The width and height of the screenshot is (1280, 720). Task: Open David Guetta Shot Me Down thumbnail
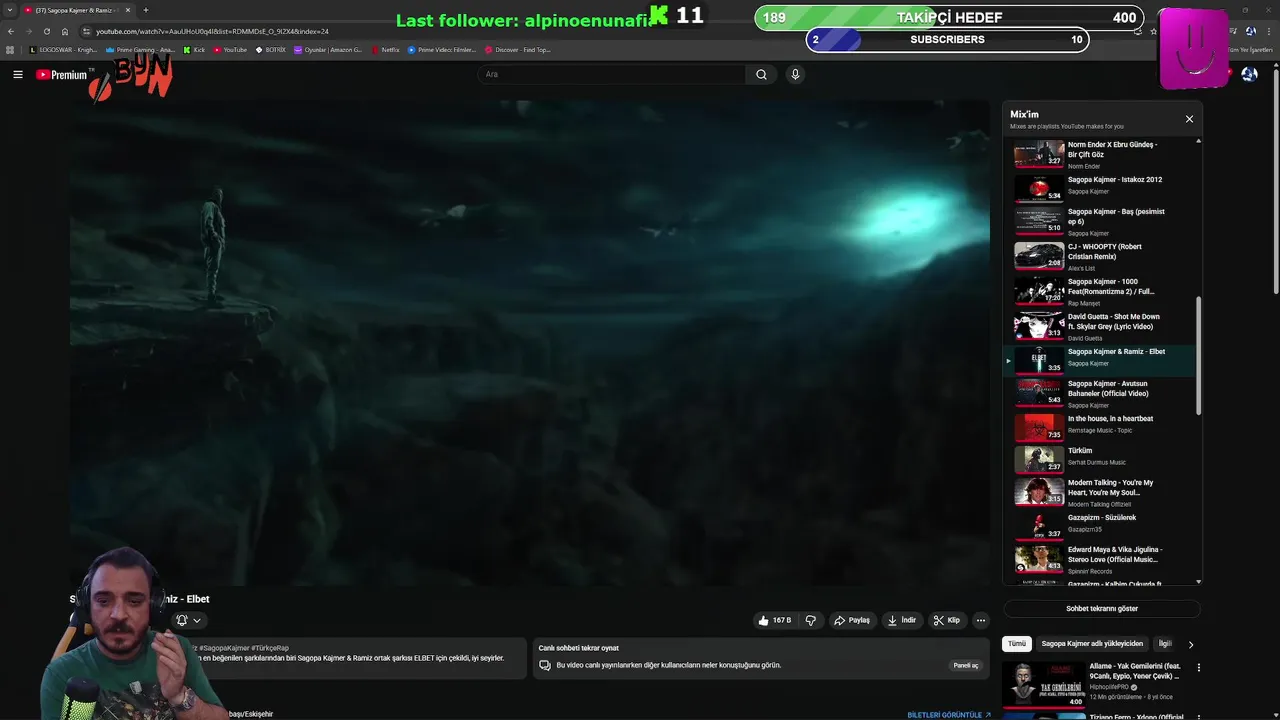tap(1039, 325)
